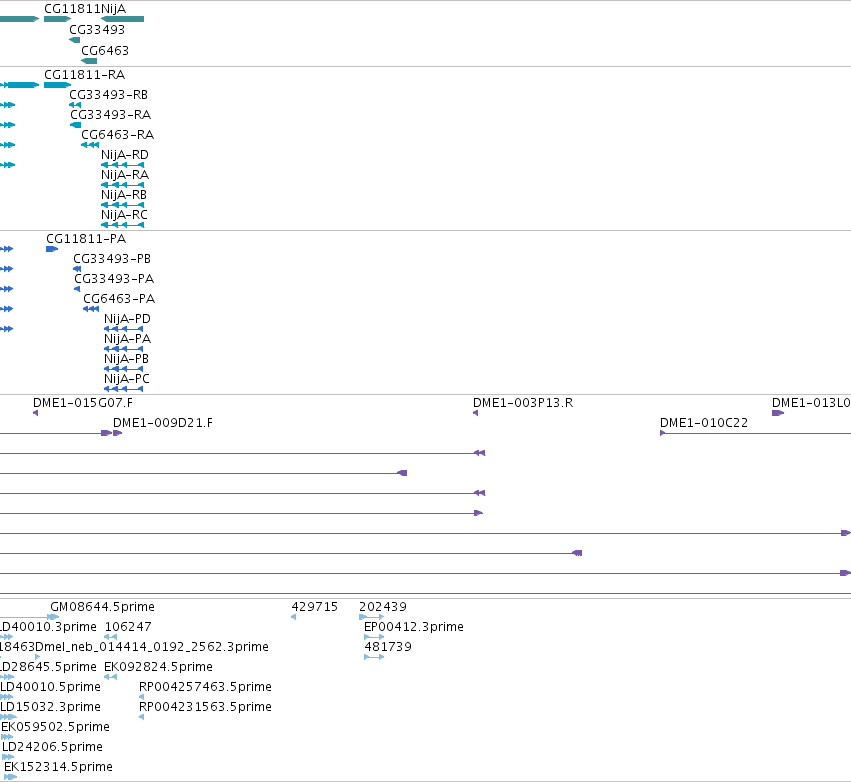Select the 202439 feature label
Viewport: 851px width, 782px height.
[383, 607]
